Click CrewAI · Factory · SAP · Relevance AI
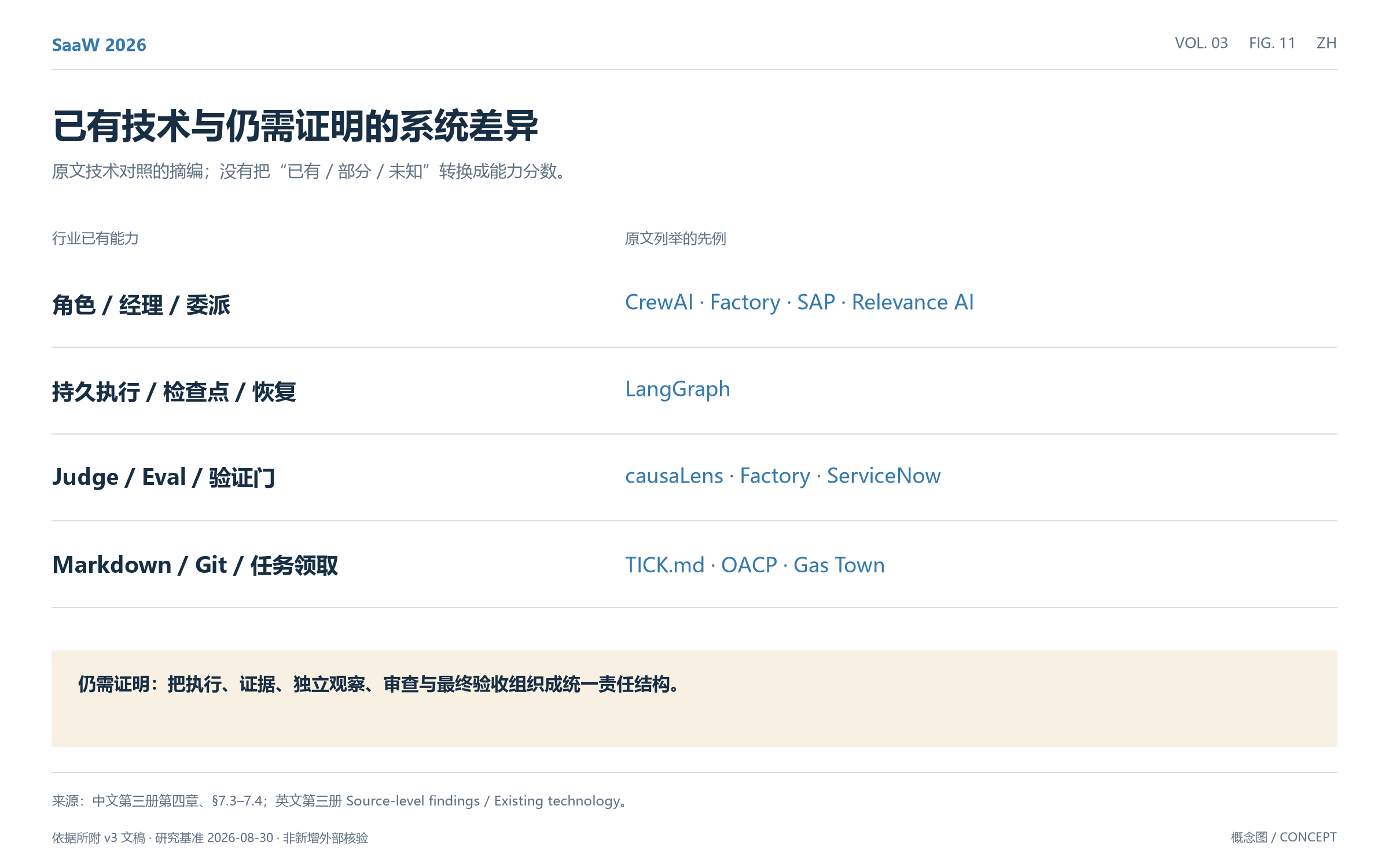Viewport: 1389px width, 868px height. click(x=799, y=302)
